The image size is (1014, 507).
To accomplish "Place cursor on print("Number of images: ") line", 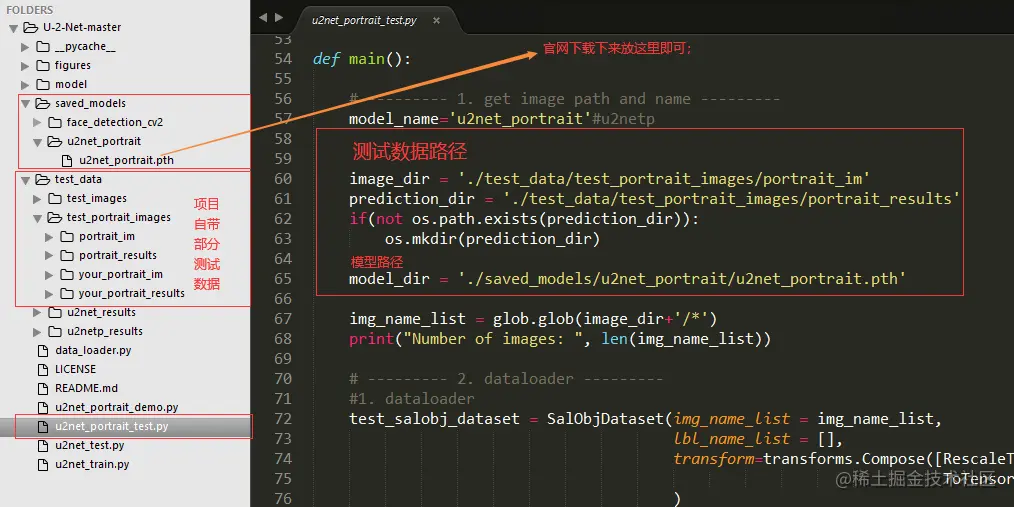I will point(560,339).
